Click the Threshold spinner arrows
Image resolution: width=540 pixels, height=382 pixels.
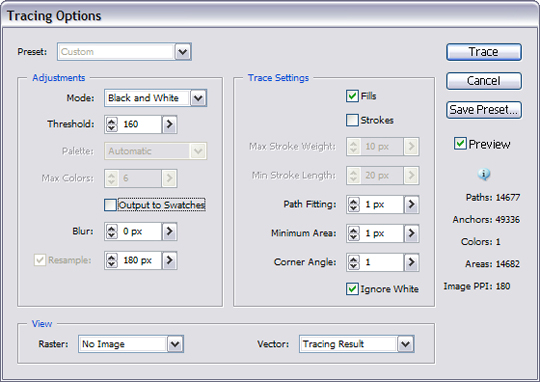112,124
